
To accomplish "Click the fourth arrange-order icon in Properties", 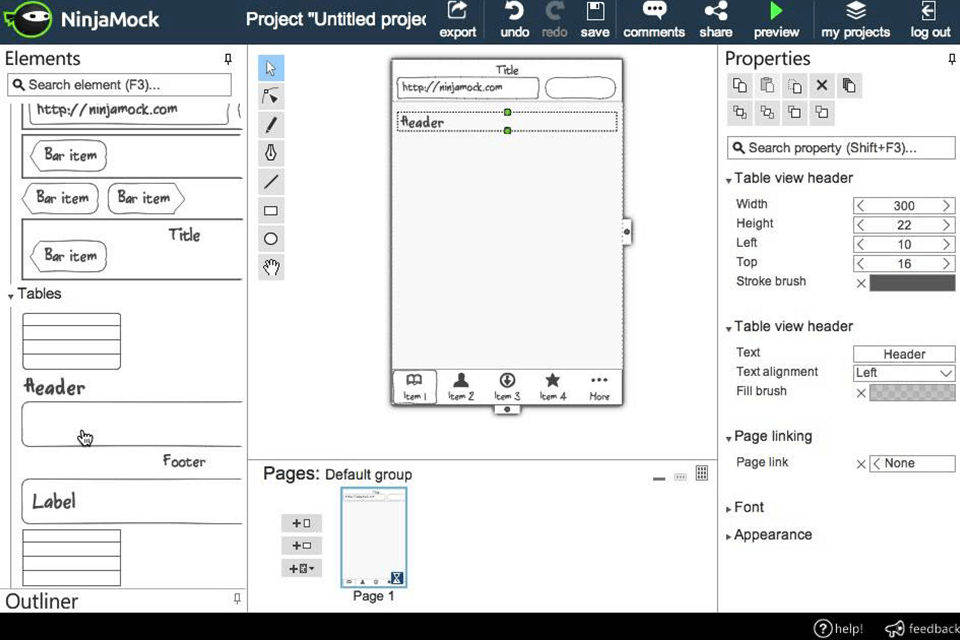I will [822, 113].
